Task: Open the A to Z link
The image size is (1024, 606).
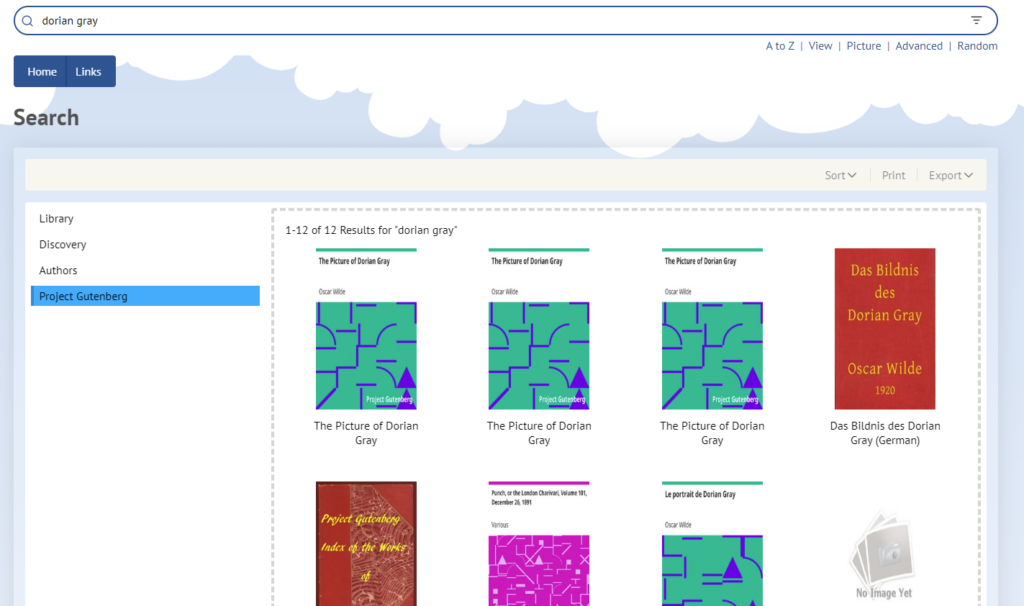Action: point(780,46)
